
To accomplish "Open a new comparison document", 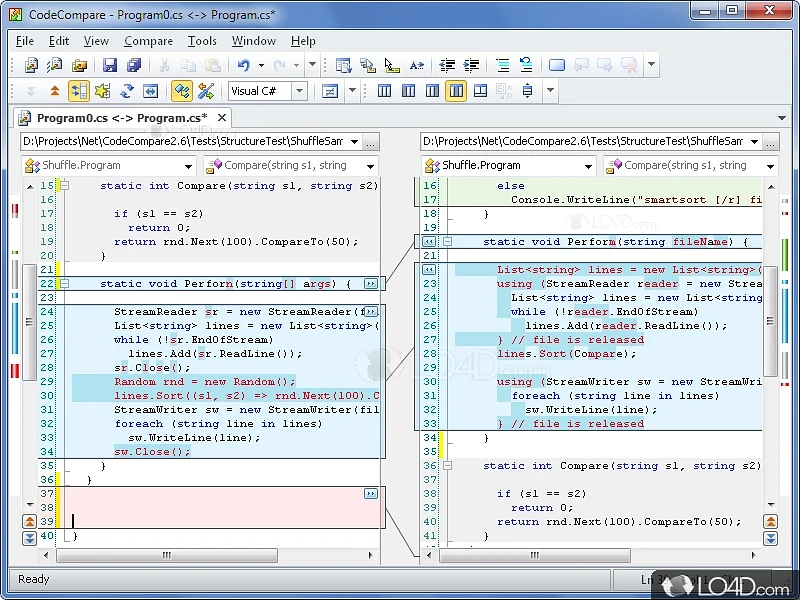I will (31, 65).
